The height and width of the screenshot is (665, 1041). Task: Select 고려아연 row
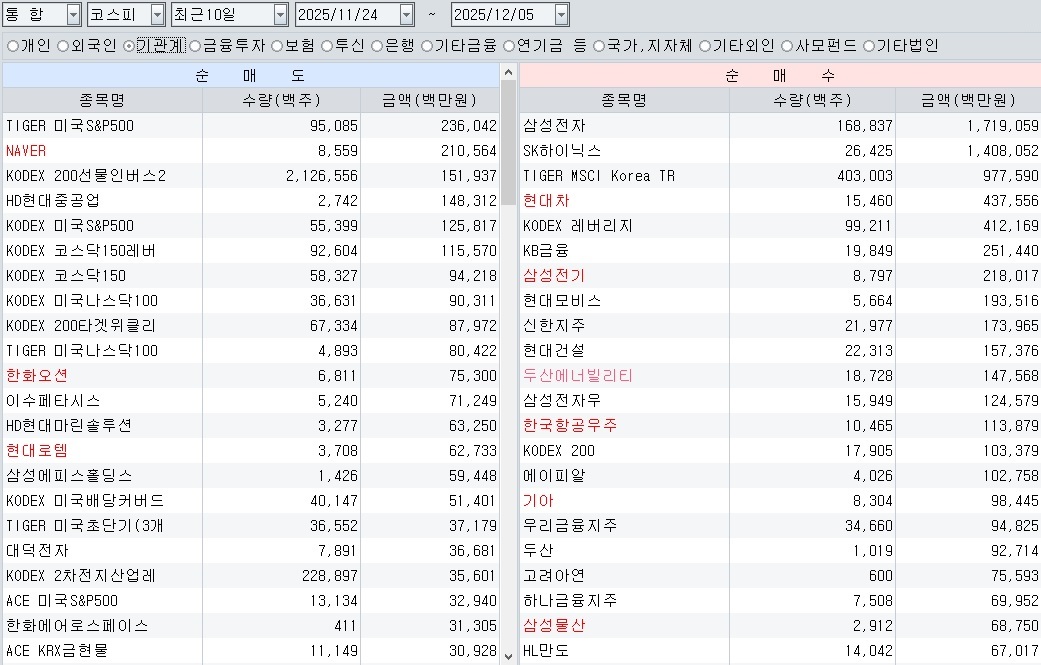(780, 576)
